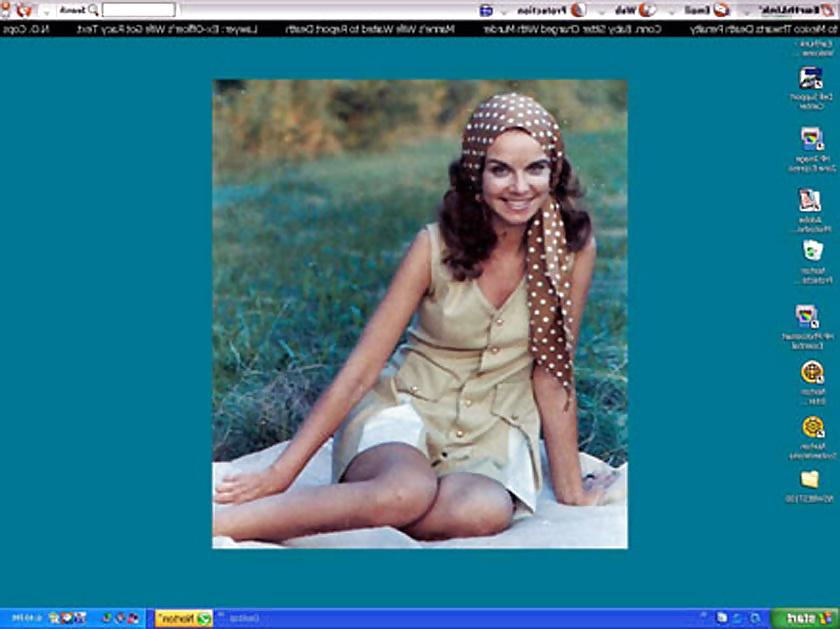Viewport: 840px width, 629px height.
Task: Click the Email envelope icon
Action: (722, 10)
